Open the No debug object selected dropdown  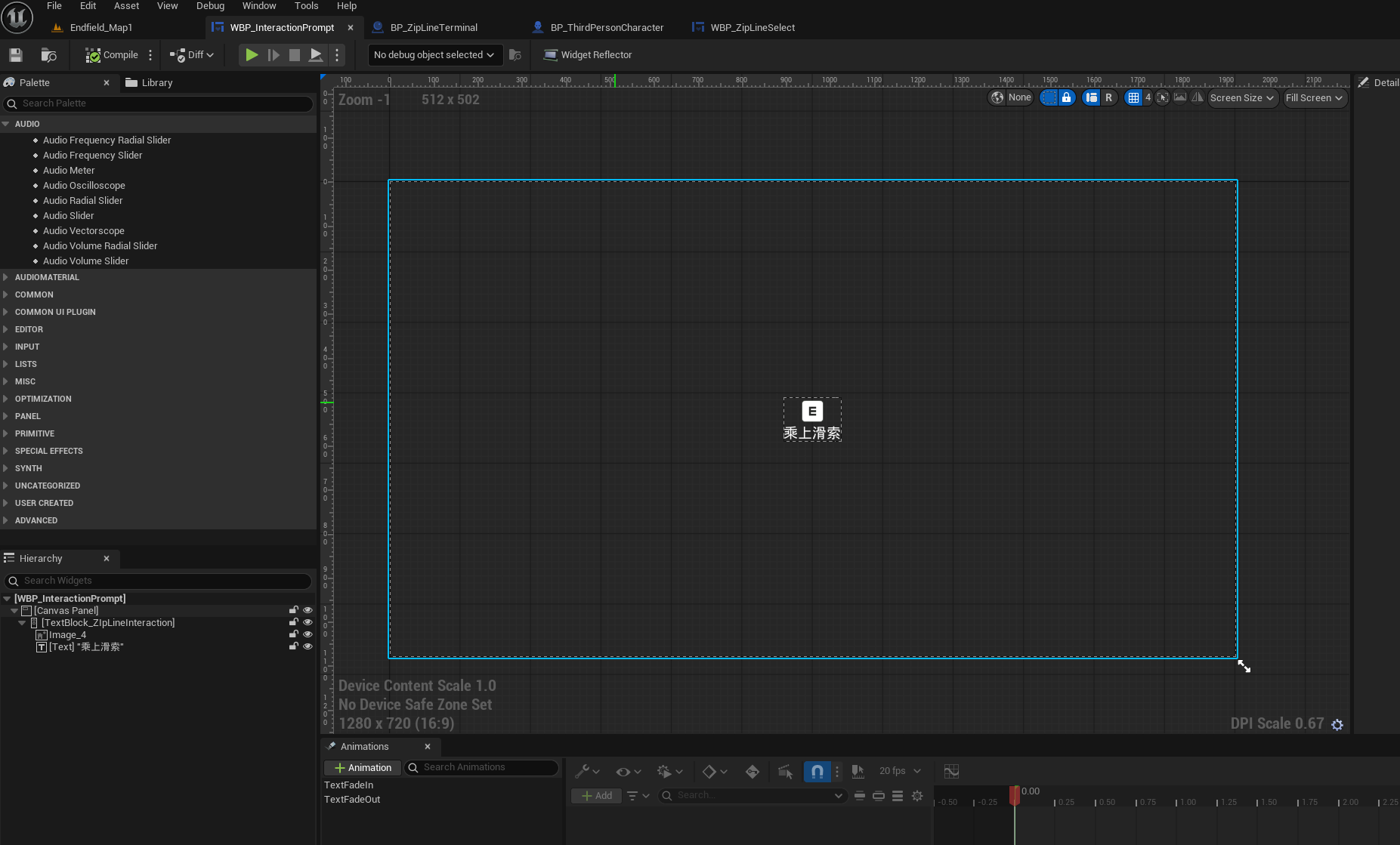coord(434,55)
